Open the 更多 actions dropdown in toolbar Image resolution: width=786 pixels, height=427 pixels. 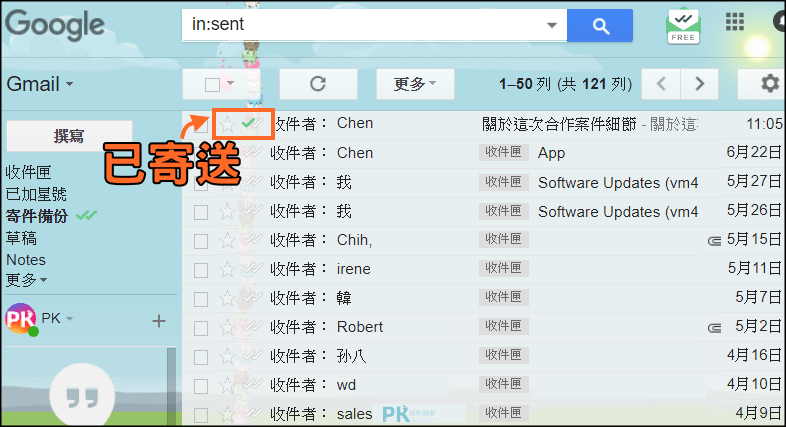415,84
